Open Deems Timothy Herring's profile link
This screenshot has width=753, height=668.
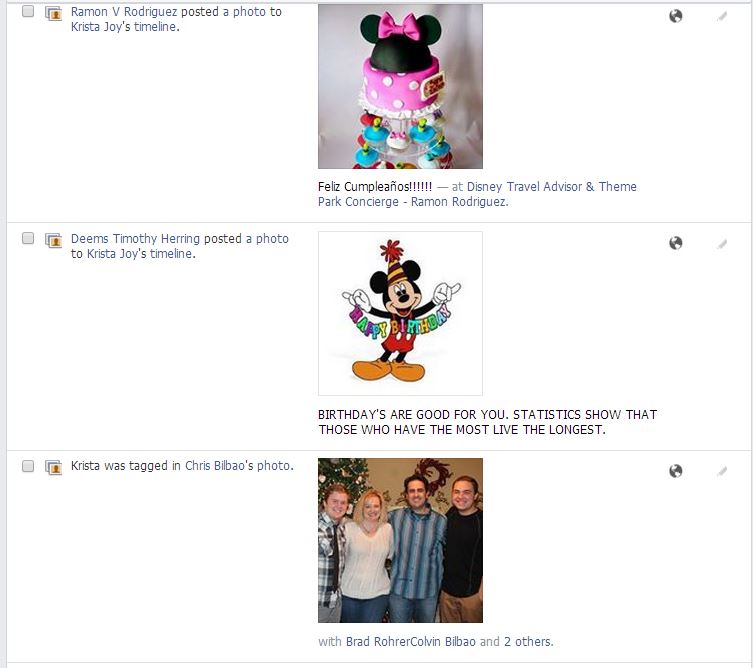tap(135, 239)
